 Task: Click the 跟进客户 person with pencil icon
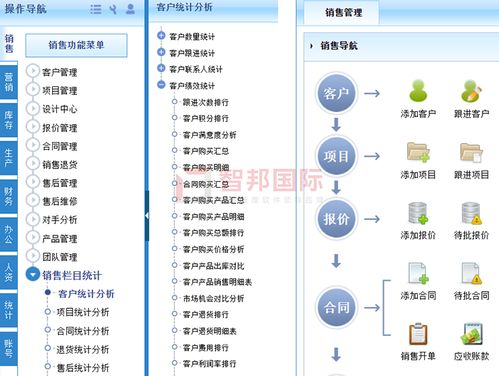coord(471,91)
